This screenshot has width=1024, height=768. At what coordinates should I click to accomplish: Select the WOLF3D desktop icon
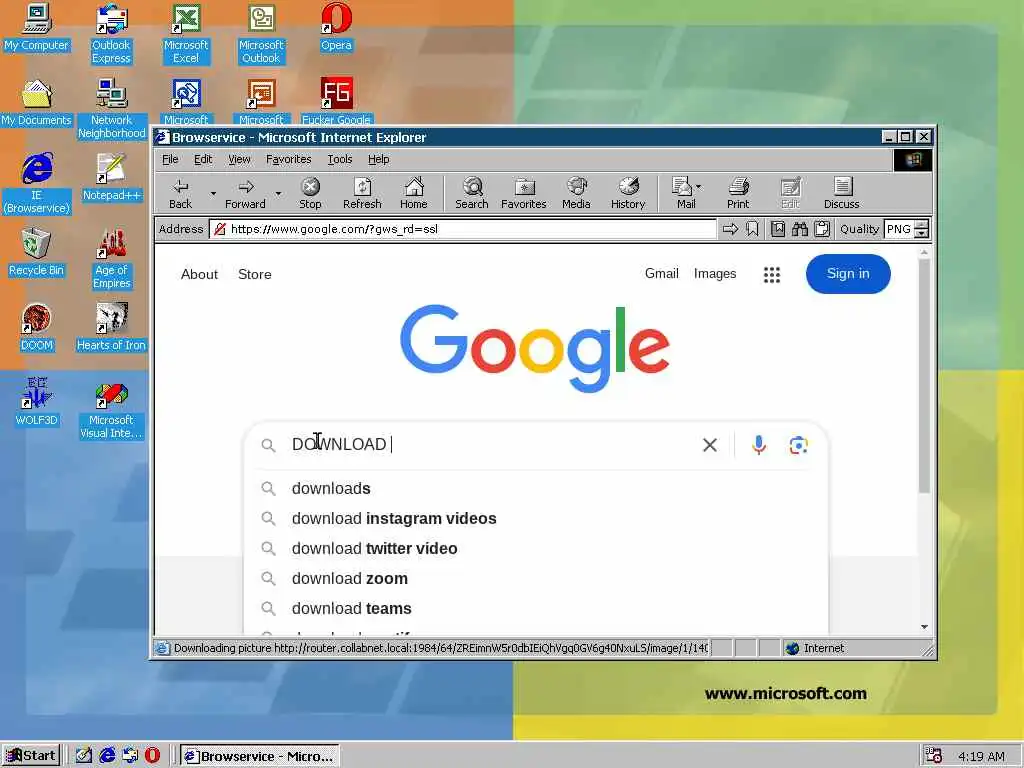pyautogui.click(x=36, y=402)
